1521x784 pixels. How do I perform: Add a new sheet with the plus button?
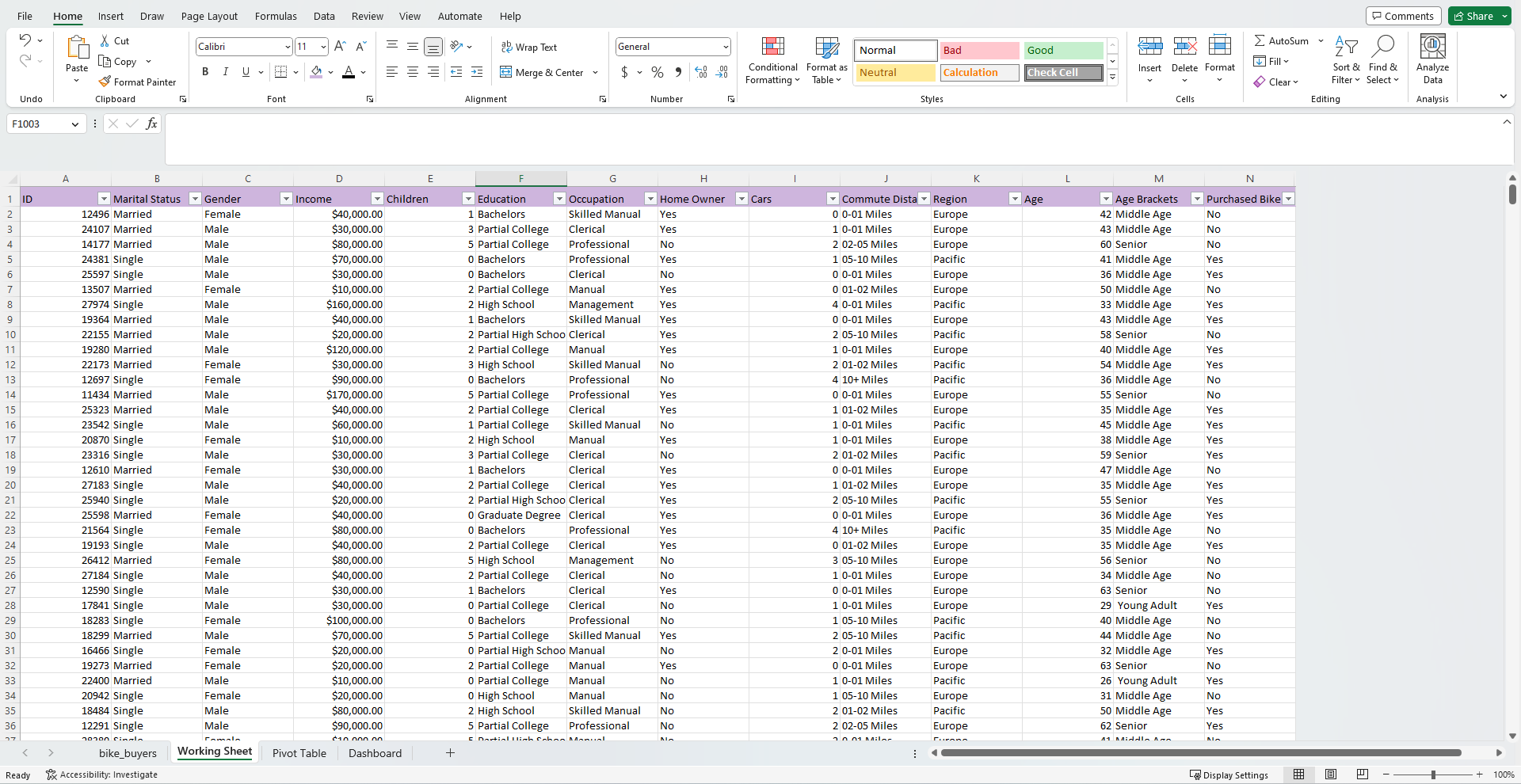pyautogui.click(x=450, y=753)
